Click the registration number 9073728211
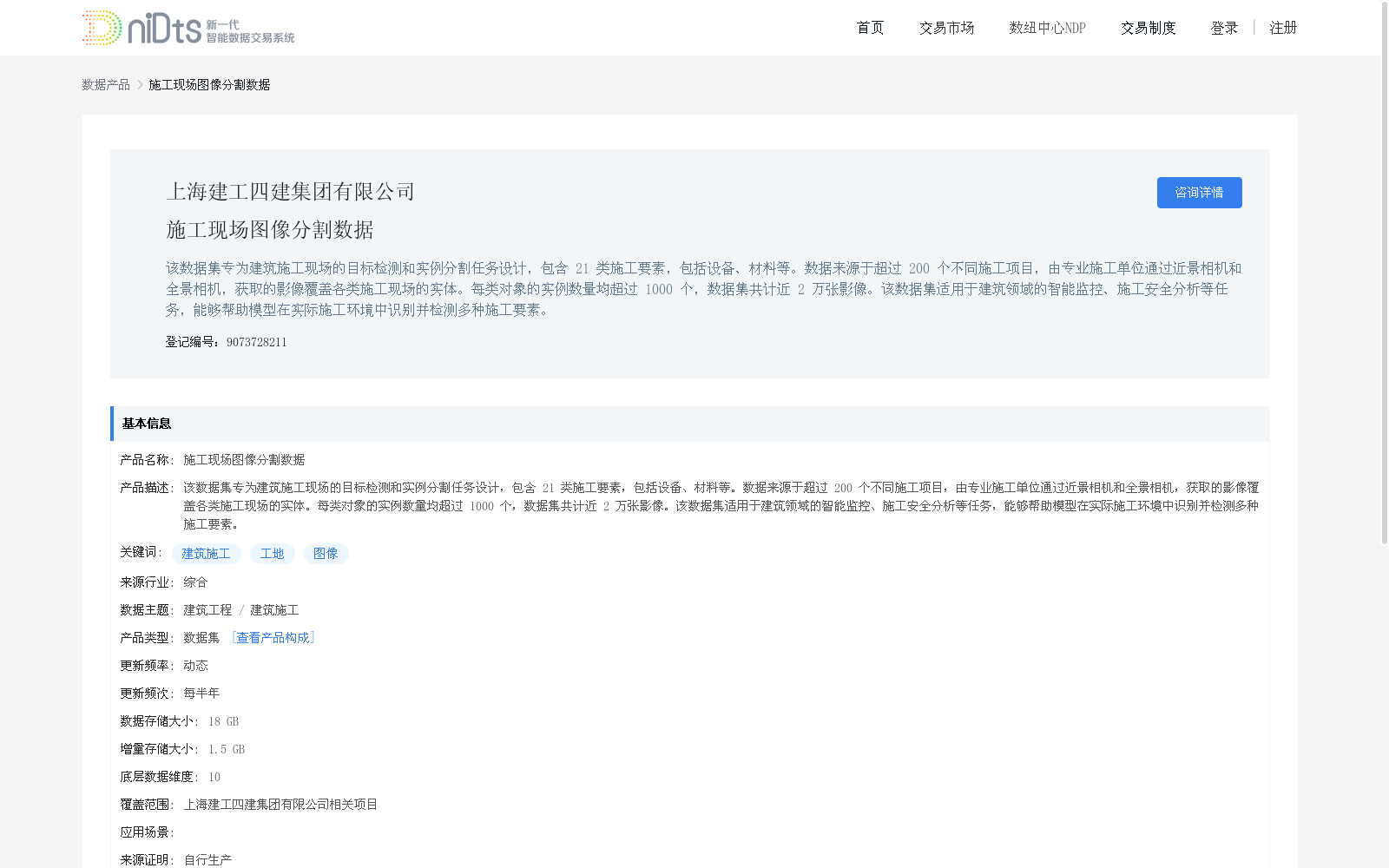This screenshot has height=868, width=1389. [x=256, y=342]
